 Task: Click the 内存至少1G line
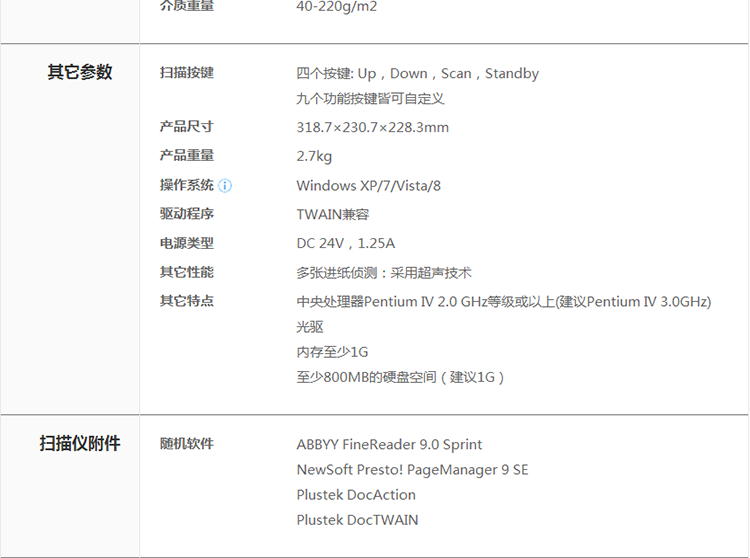point(332,352)
